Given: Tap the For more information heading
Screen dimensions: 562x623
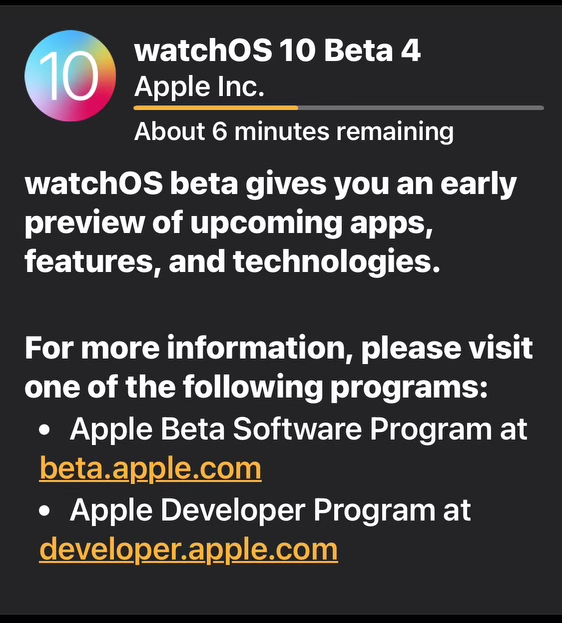Looking at the screenshot, I should (278, 367).
